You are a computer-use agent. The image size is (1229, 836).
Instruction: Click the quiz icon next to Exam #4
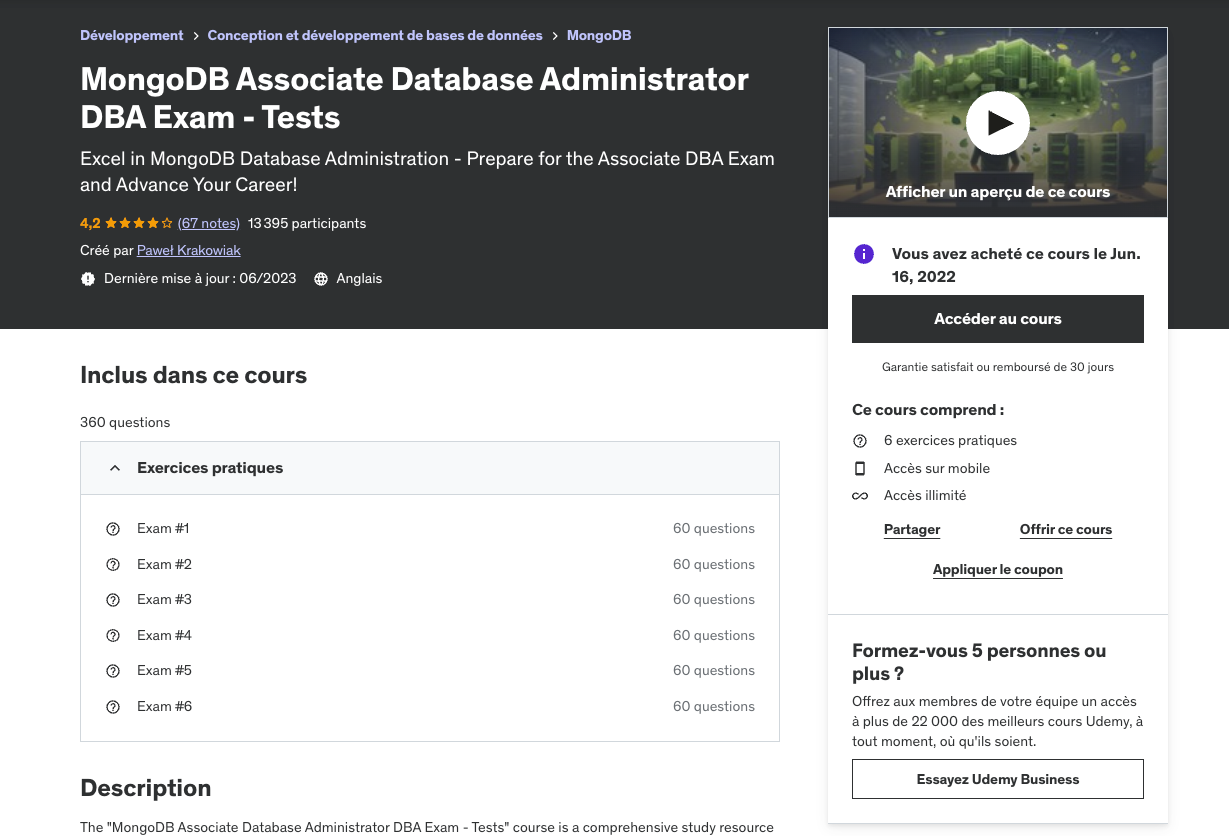[113, 636]
